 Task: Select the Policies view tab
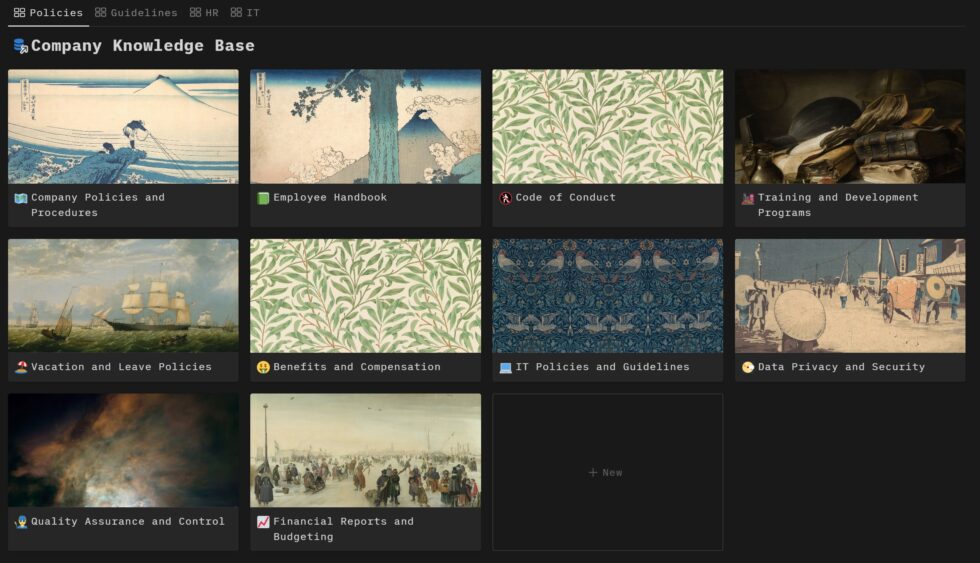[x=48, y=12]
